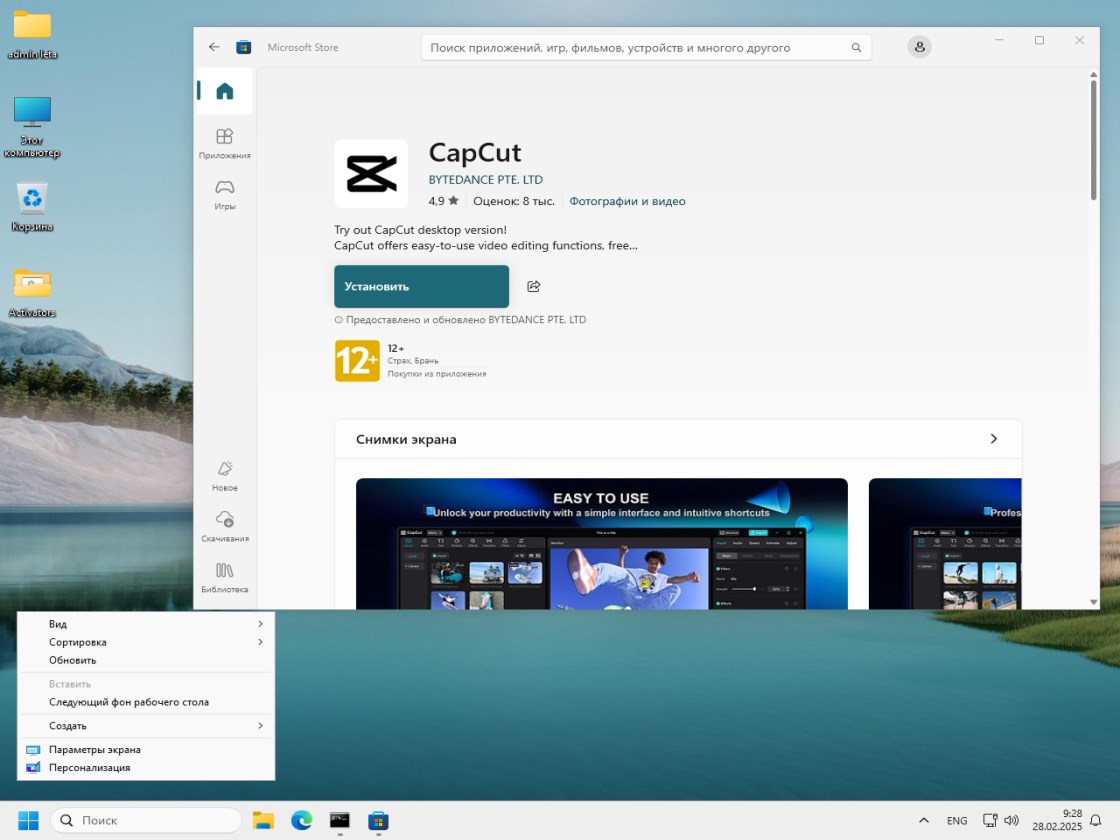Open notifications bell icon

point(1096,820)
